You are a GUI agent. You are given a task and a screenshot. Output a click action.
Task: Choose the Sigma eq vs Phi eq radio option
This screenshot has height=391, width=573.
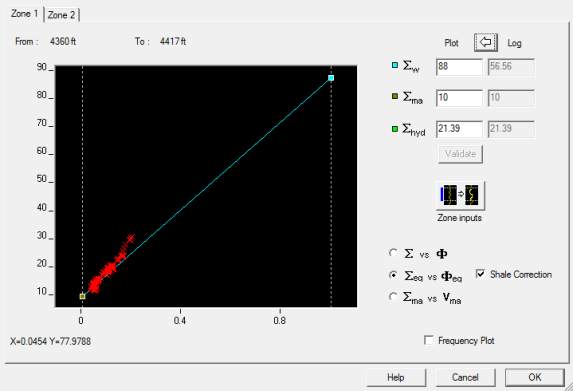coord(393,275)
